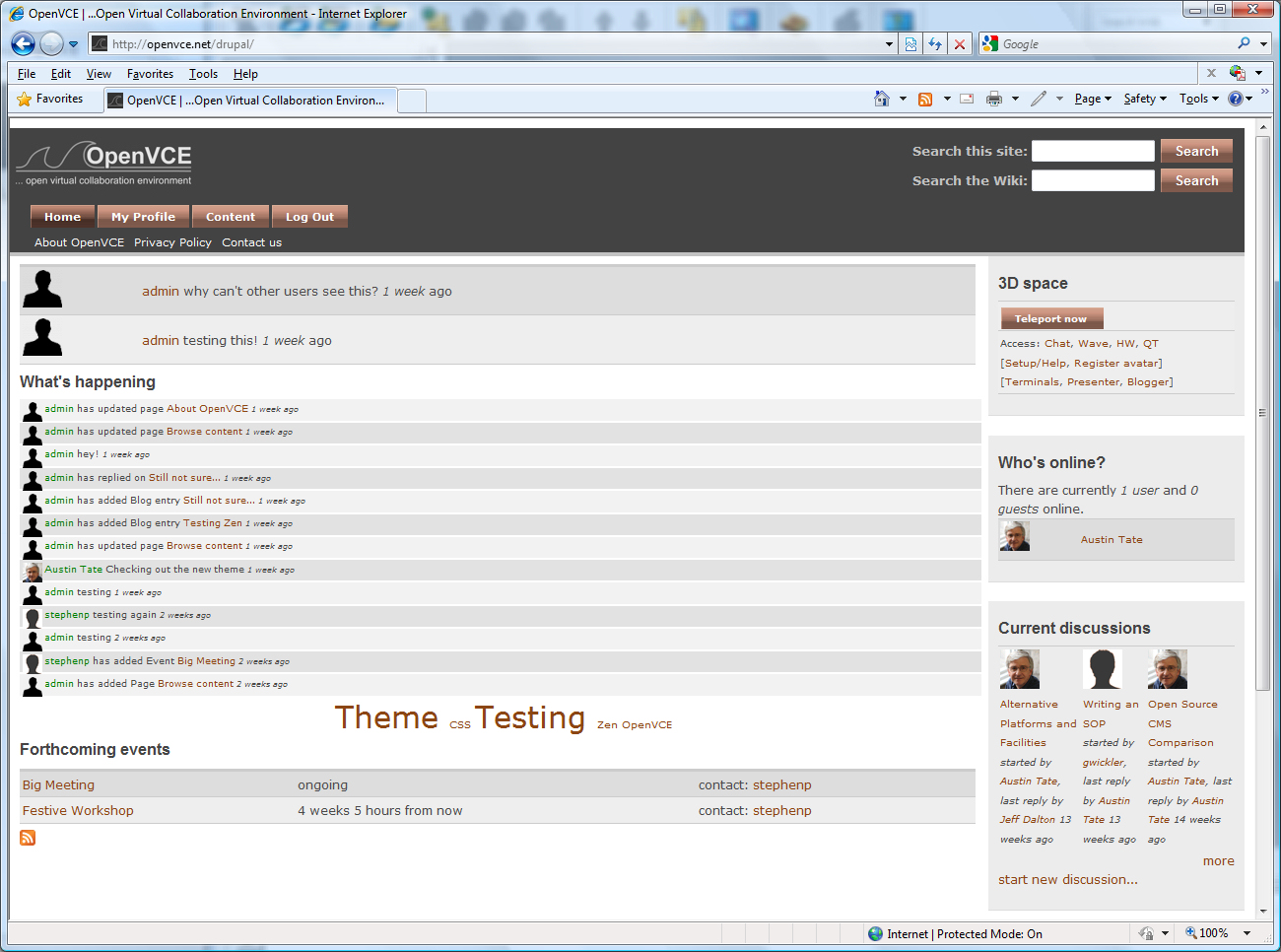The height and width of the screenshot is (952, 1281).
Task: Click the magnifier Search icon in Google box
Action: [1244, 43]
